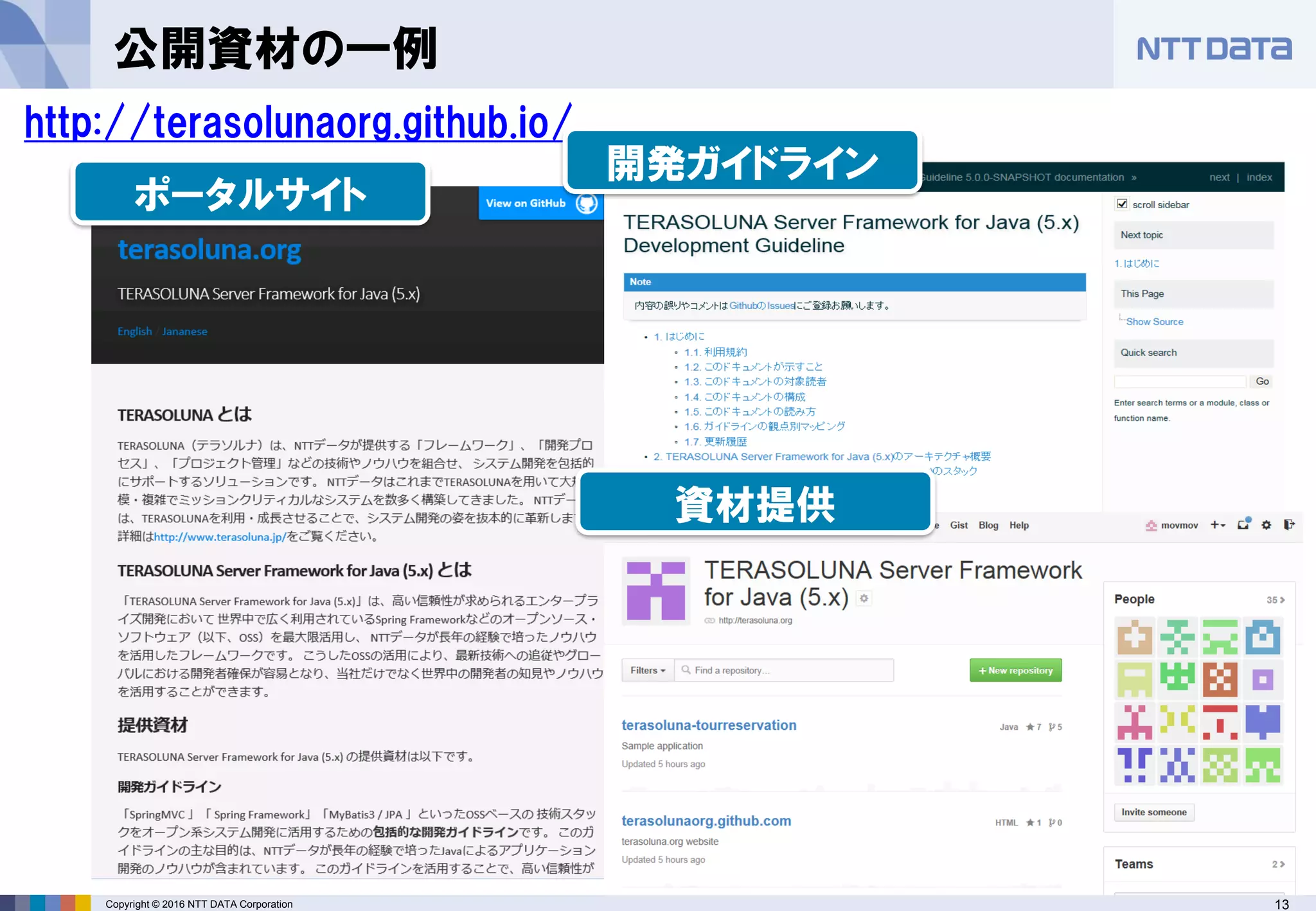Open the terasolunaorg.github.com repository link
This screenshot has height=911, width=1316.
click(x=706, y=821)
